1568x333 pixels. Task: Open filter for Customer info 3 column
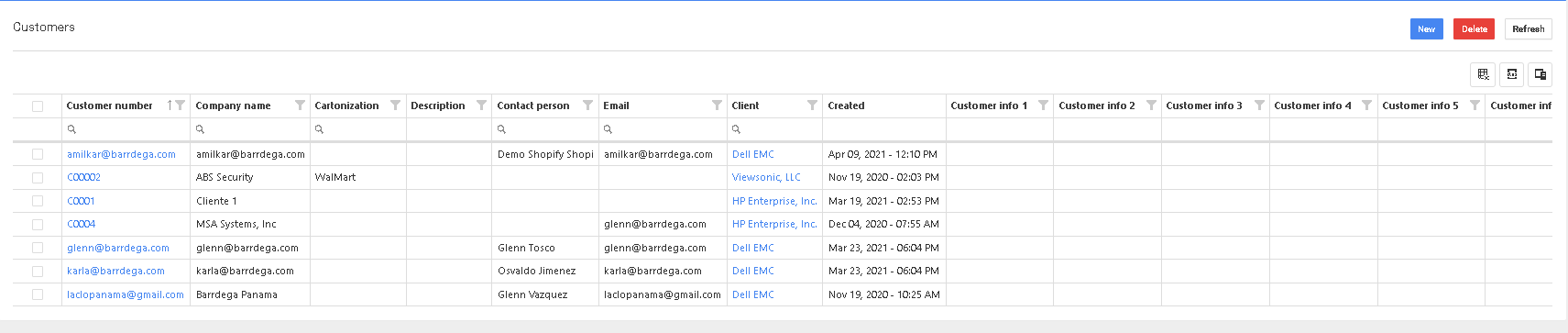pos(1259,105)
